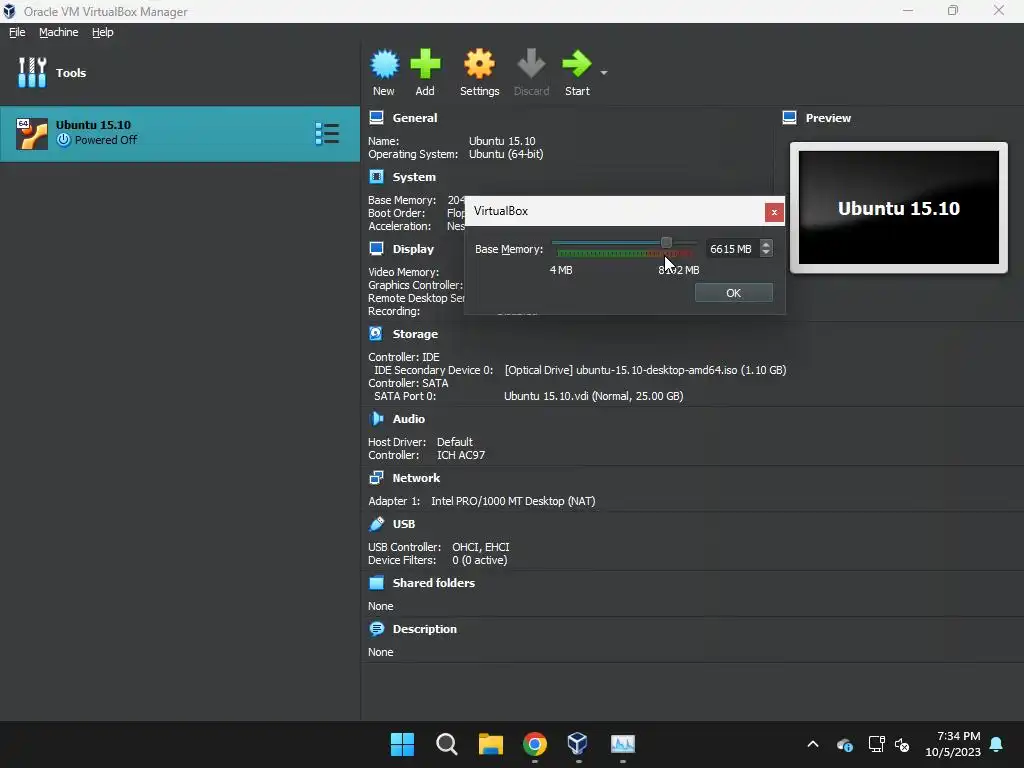The width and height of the screenshot is (1024, 768).
Task: Click the 4 MB minimum label
Action: pos(561,270)
